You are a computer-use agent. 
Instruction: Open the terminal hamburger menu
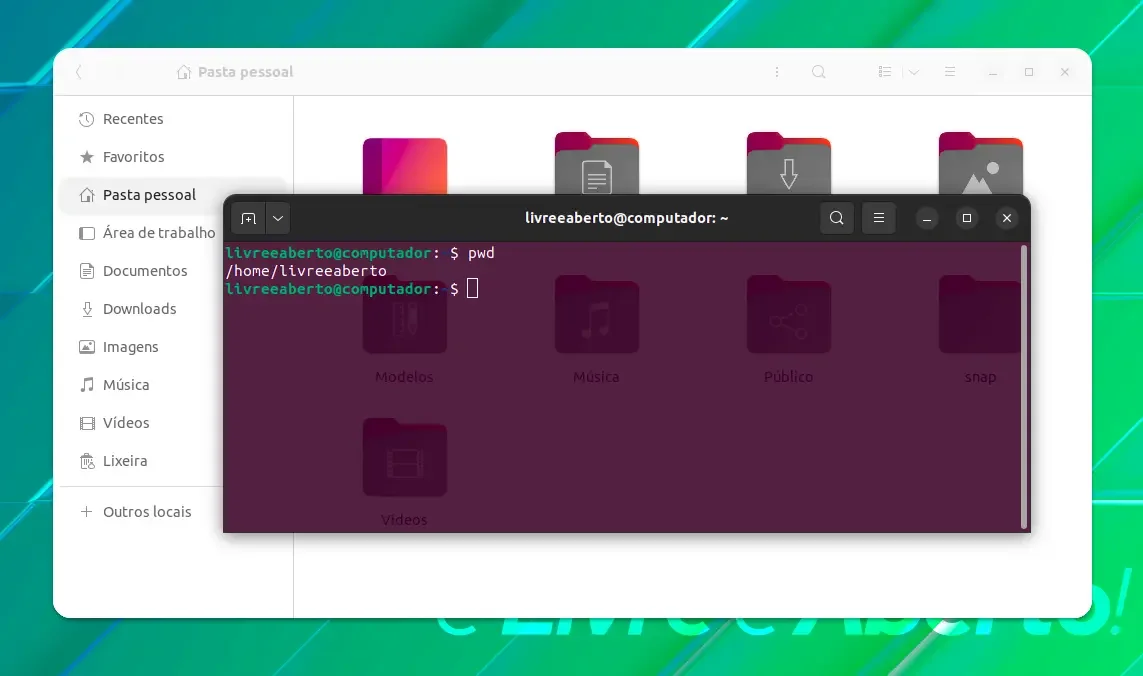coord(879,218)
